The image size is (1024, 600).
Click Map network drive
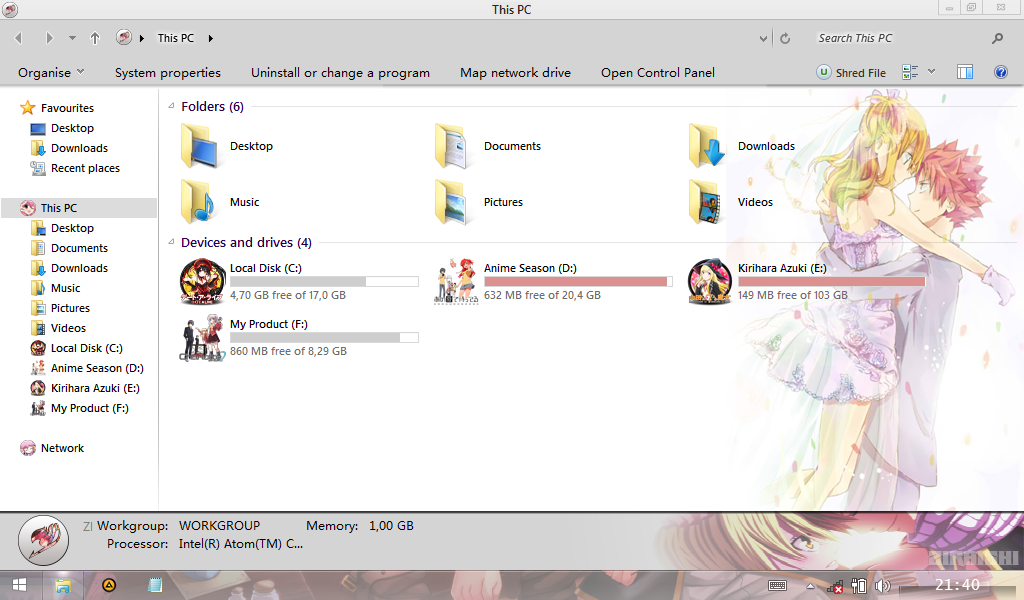(515, 72)
